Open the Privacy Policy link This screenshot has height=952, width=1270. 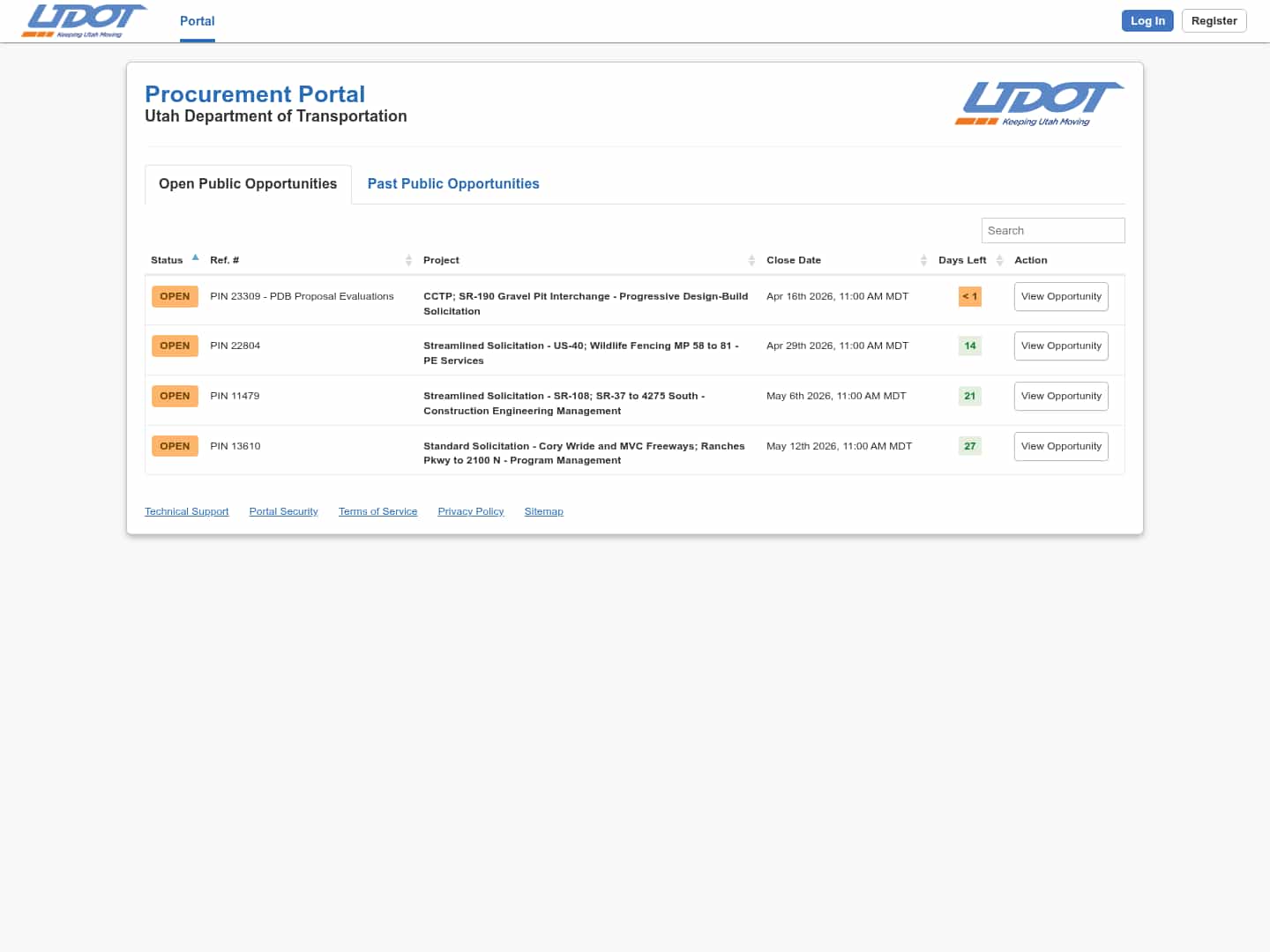[x=471, y=512]
